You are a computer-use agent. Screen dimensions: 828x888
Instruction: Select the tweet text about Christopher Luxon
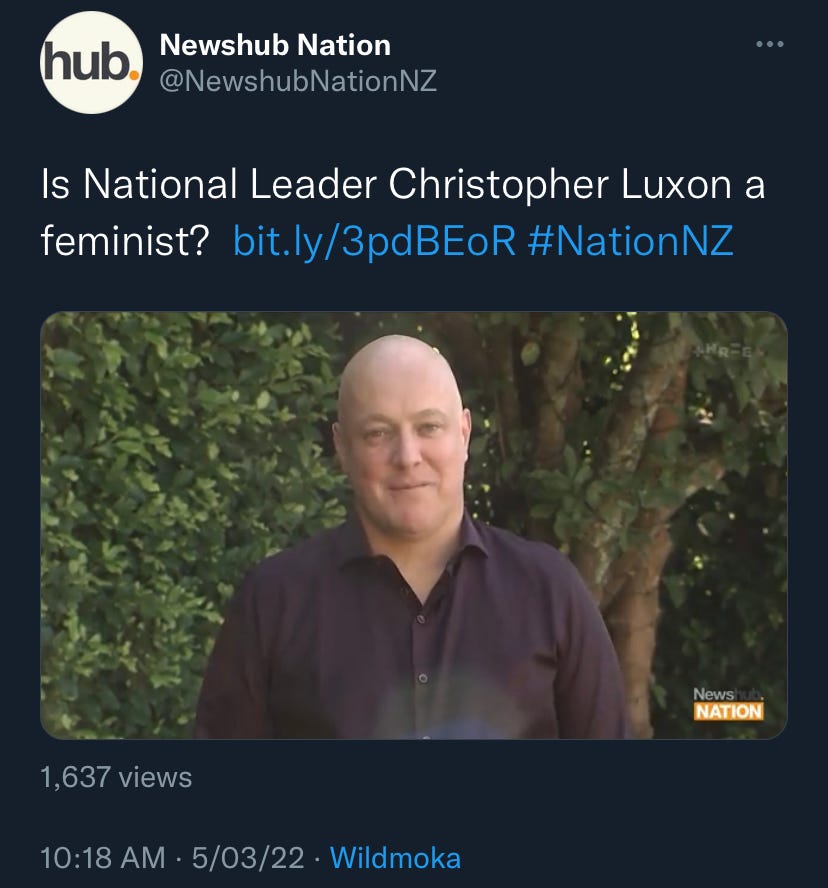point(403,213)
